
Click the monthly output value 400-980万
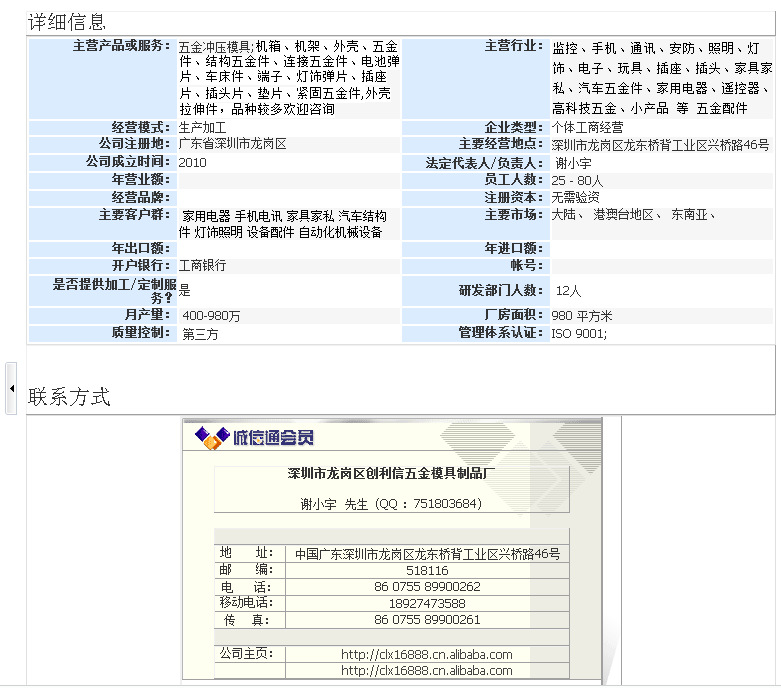tap(211, 316)
